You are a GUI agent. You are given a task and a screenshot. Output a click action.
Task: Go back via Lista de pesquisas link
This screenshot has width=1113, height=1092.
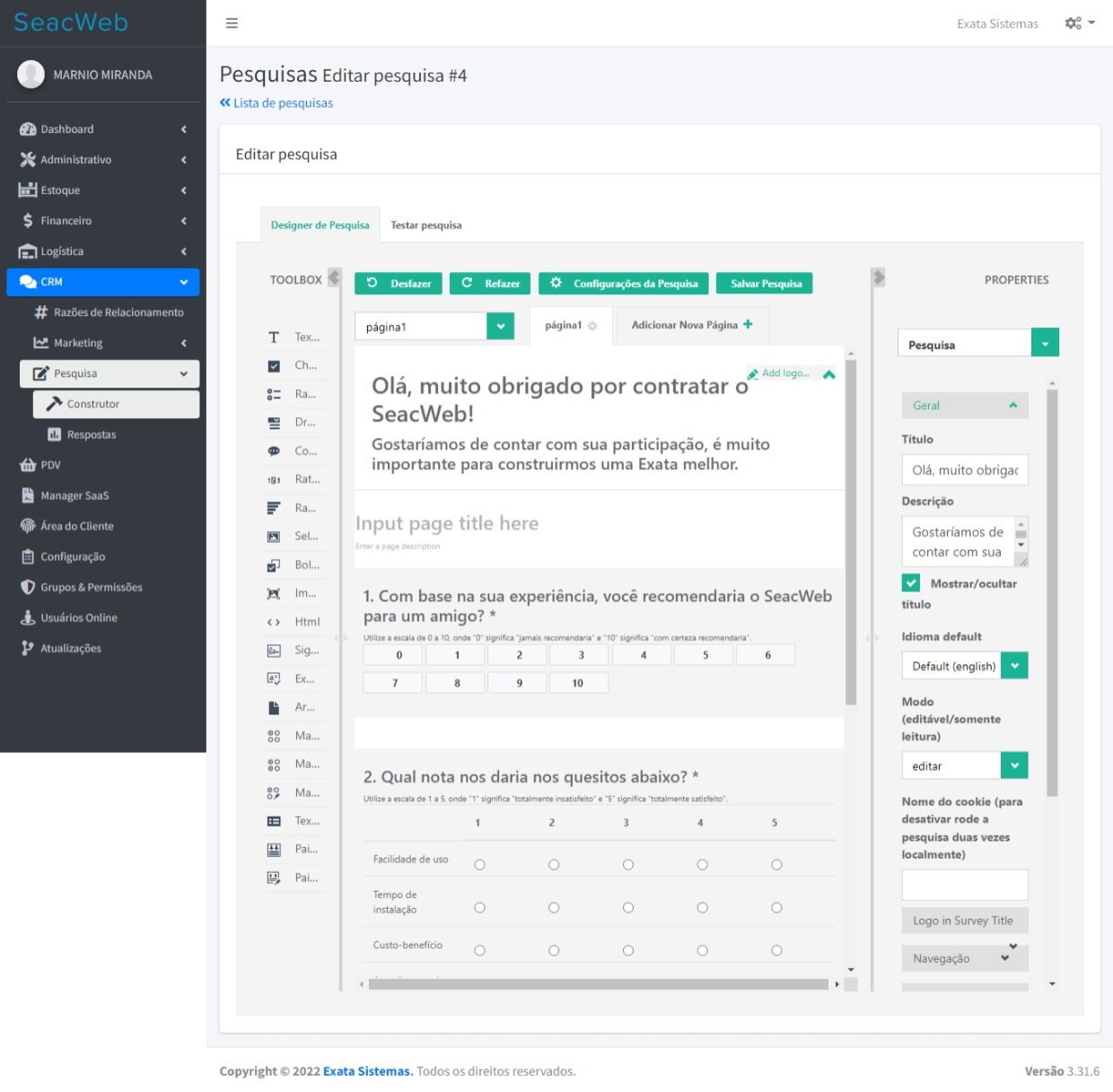(276, 103)
